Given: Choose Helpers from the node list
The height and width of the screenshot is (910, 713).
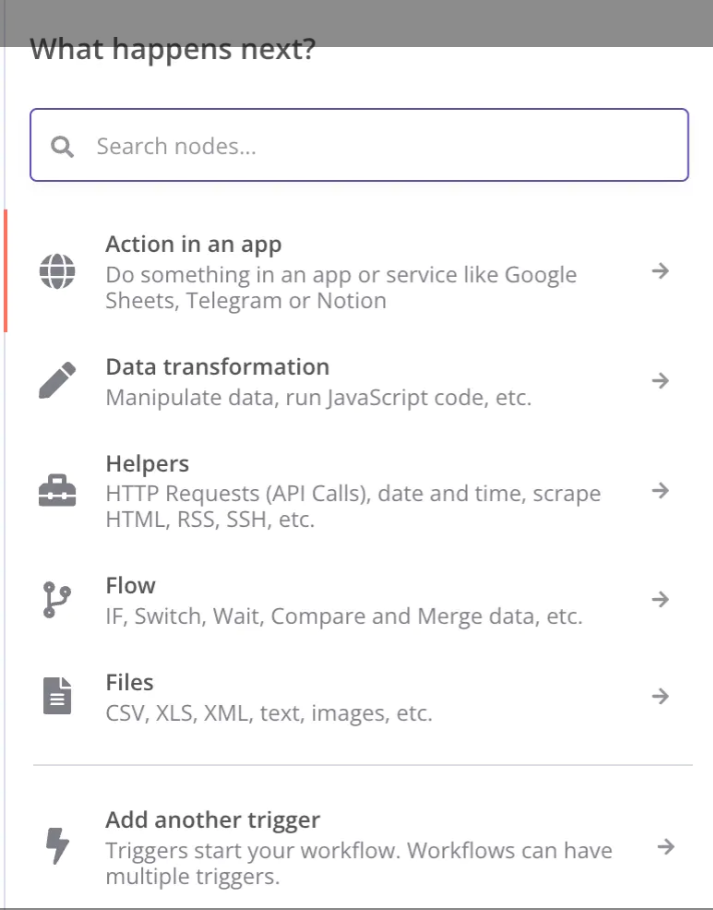Looking at the screenshot, I should [x=147, y=463].
